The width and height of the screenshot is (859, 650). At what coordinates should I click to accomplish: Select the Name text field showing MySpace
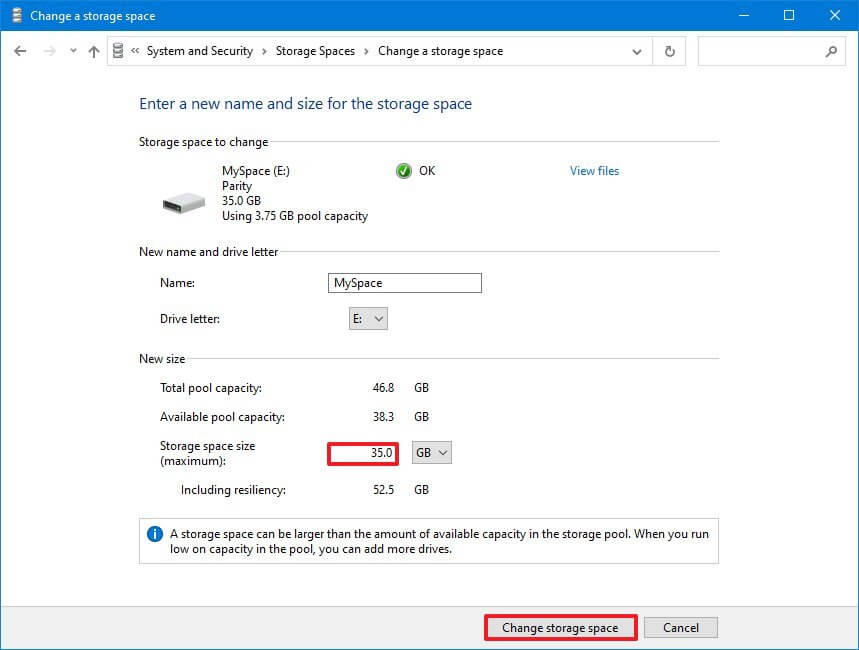(x=403, y=283)
